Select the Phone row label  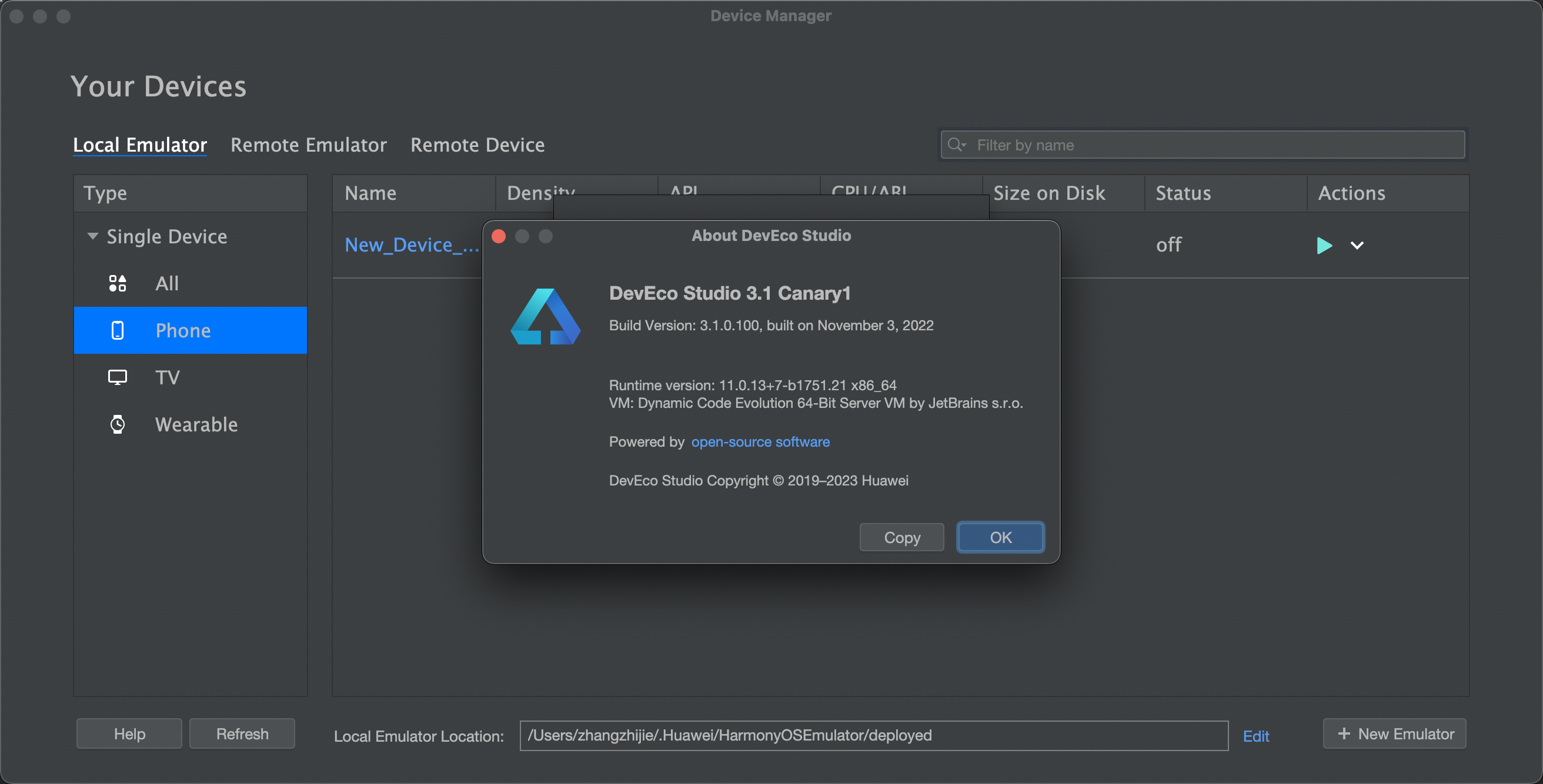(x=183, y=330)
